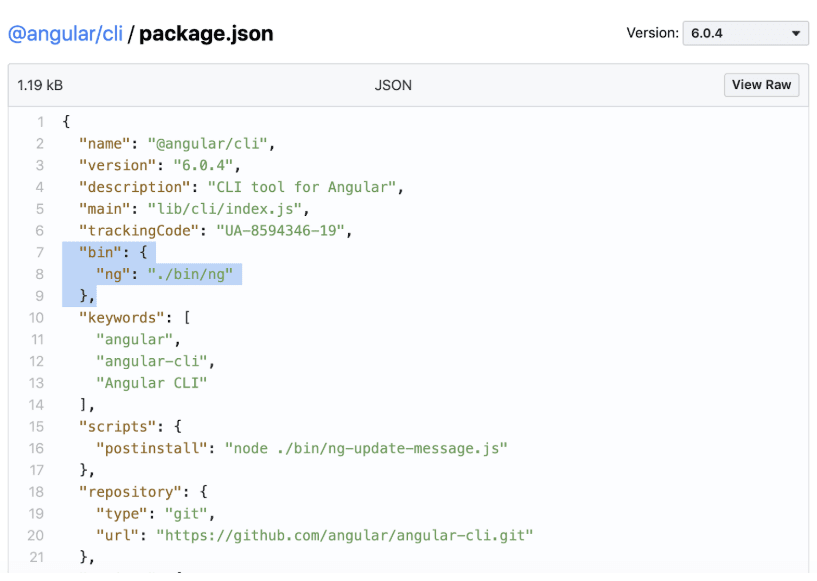Viewport: 817px width, 581px height.
Task: Click the 1.19 kB file size text
Action: pos(40,85)
